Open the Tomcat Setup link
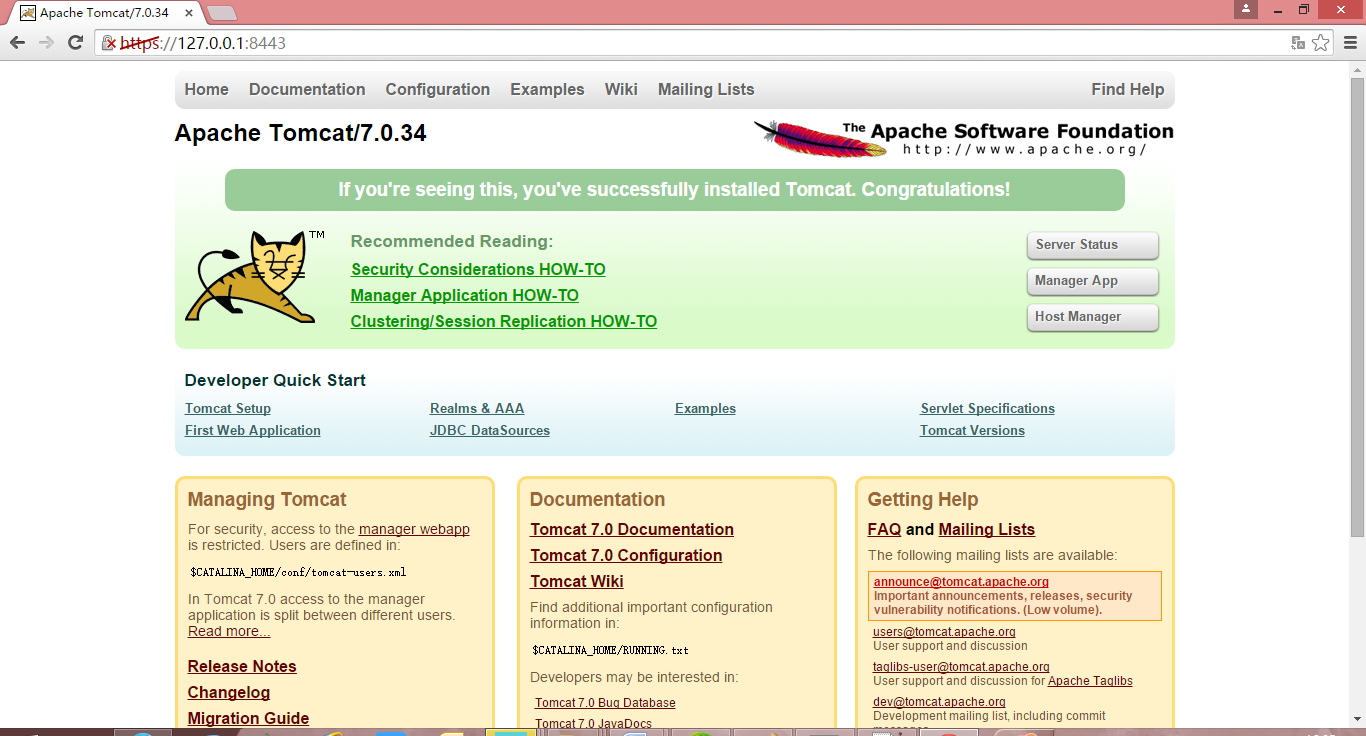Image resolution: width=1366 pixels, height=736 pixels. click(228, 408)
